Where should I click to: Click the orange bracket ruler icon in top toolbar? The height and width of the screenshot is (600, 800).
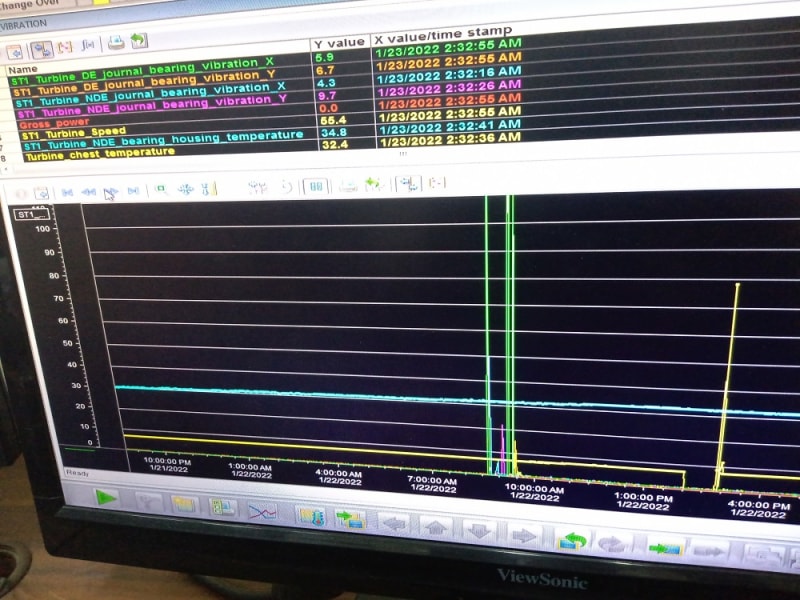65,47
